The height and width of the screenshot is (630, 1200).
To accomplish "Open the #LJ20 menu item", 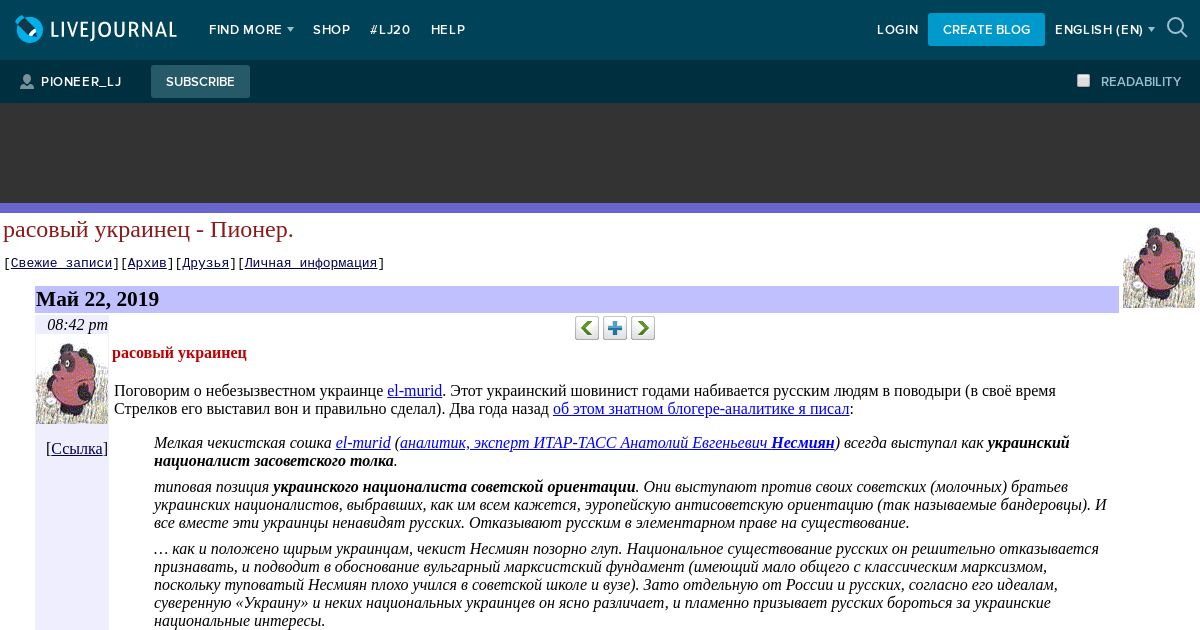I will coord(390,30).
